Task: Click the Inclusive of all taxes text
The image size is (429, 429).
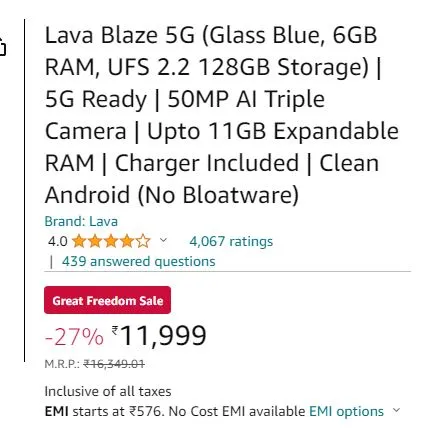Action: (108, 391)
